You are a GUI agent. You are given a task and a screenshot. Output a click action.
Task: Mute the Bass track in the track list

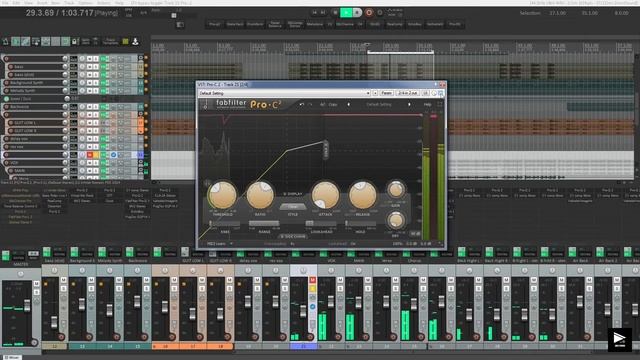point(89,67)
